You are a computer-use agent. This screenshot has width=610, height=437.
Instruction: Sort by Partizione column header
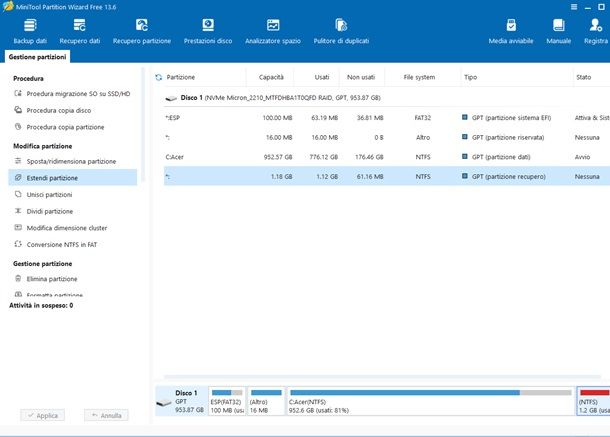tap(181, 77)
